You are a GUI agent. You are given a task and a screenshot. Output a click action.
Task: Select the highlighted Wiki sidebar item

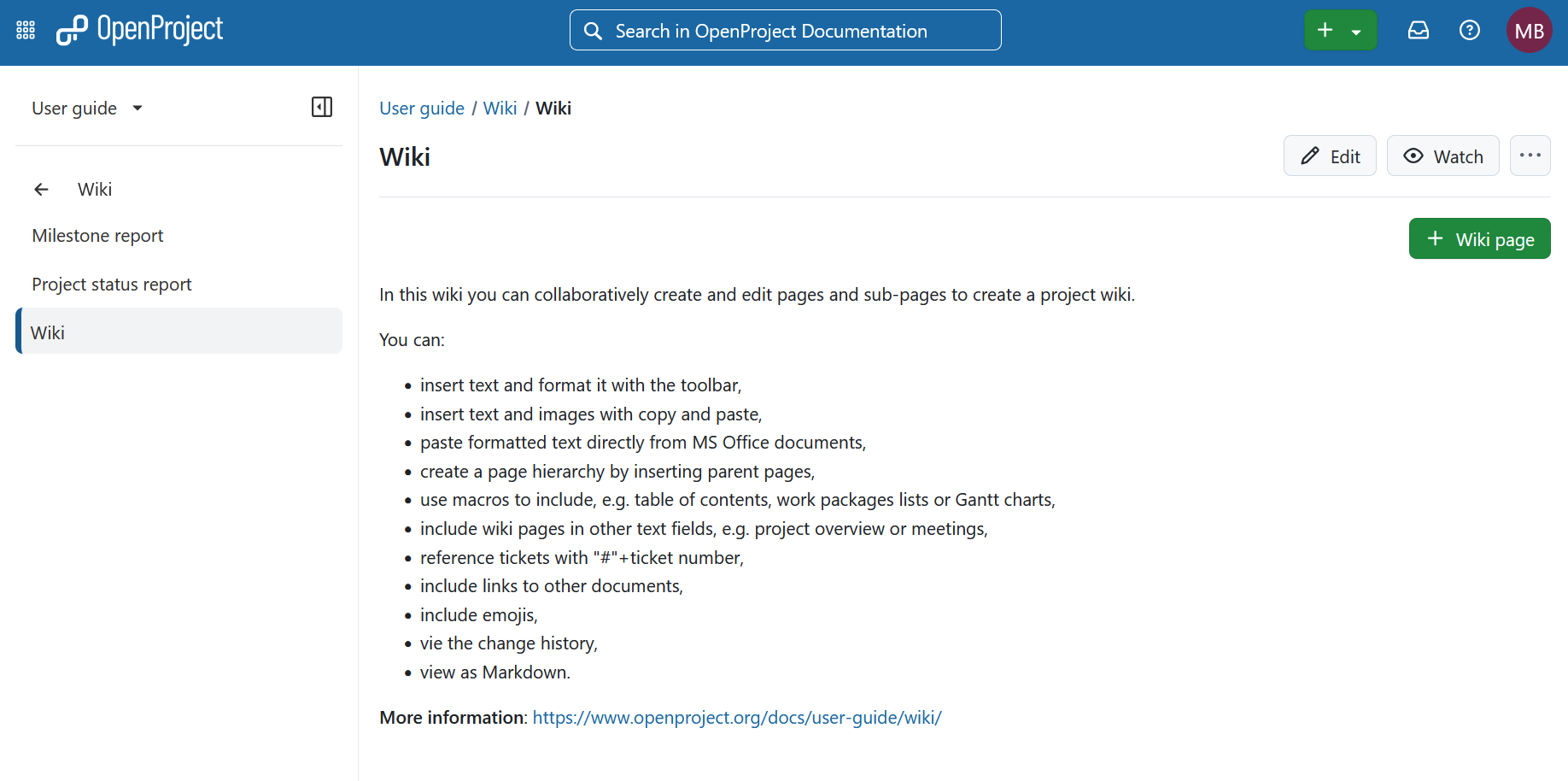click(x=178, y=332)
